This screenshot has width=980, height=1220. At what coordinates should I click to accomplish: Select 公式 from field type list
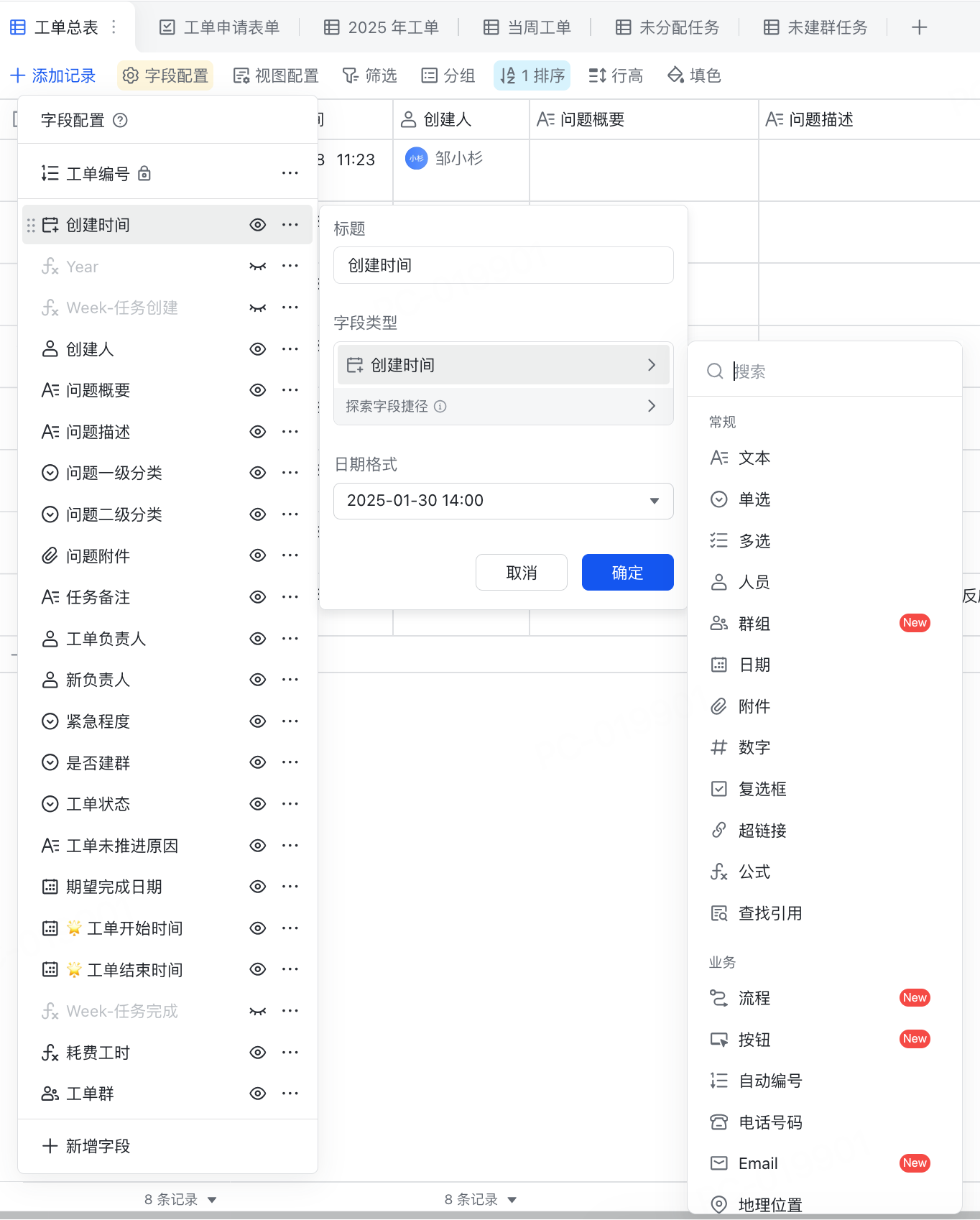point(754,872)
